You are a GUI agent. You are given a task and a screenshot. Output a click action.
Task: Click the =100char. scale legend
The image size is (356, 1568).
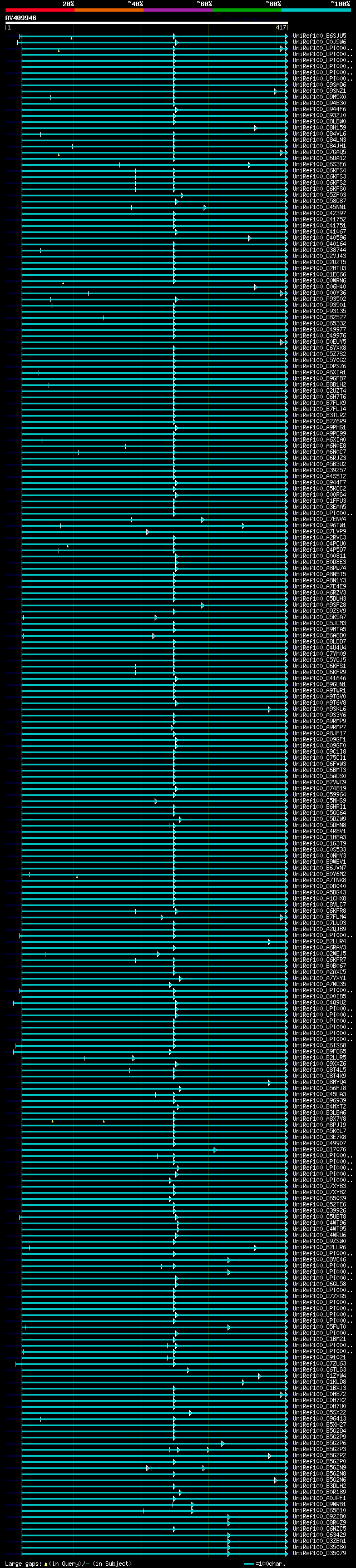[x=265, y=1564]
